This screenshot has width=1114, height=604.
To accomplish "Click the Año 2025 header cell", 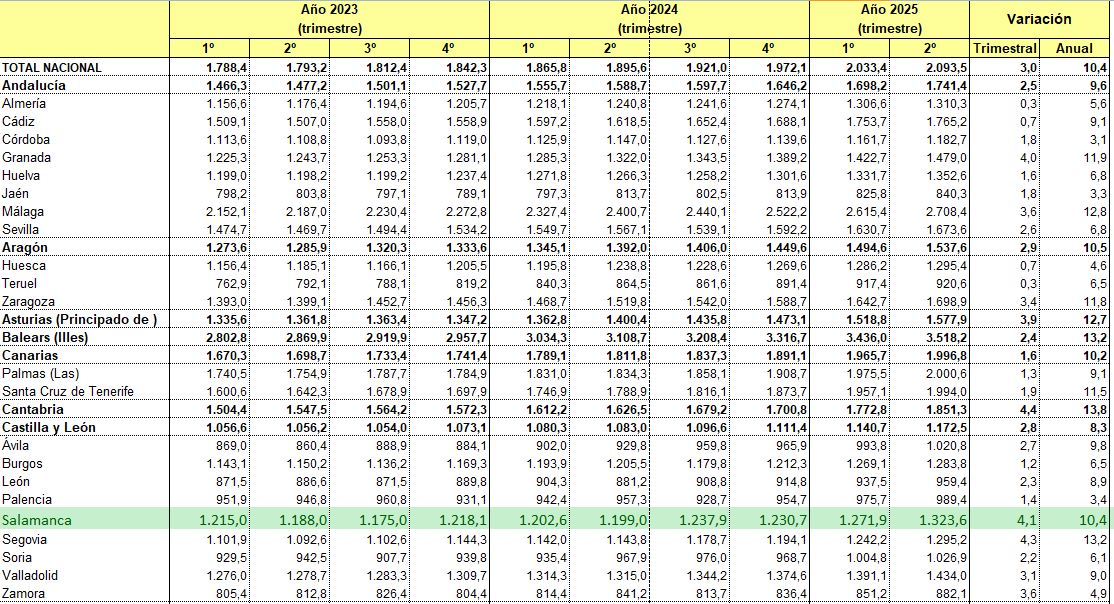I will coord(889,18).
